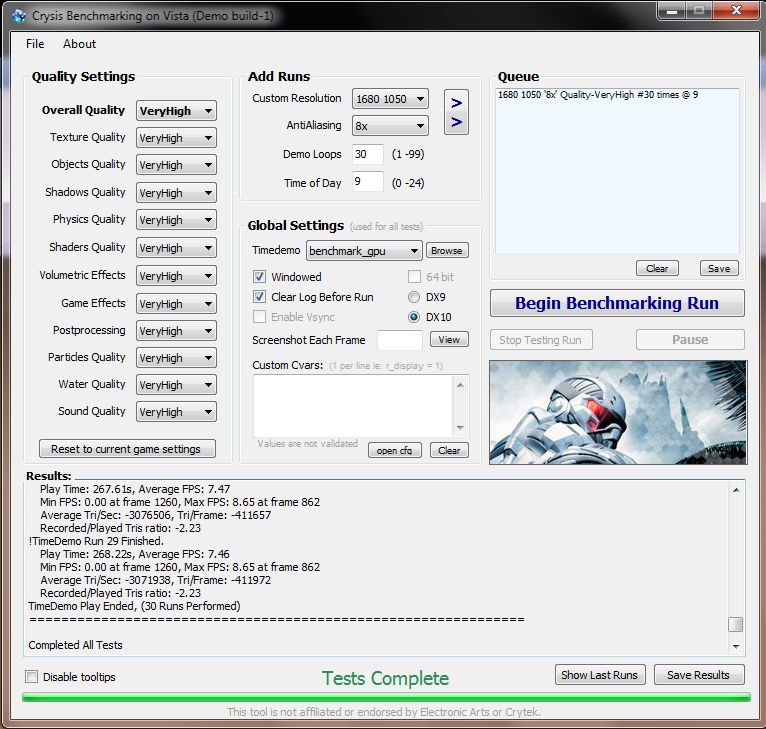Click the open cfg button

[x=394, y=450]
